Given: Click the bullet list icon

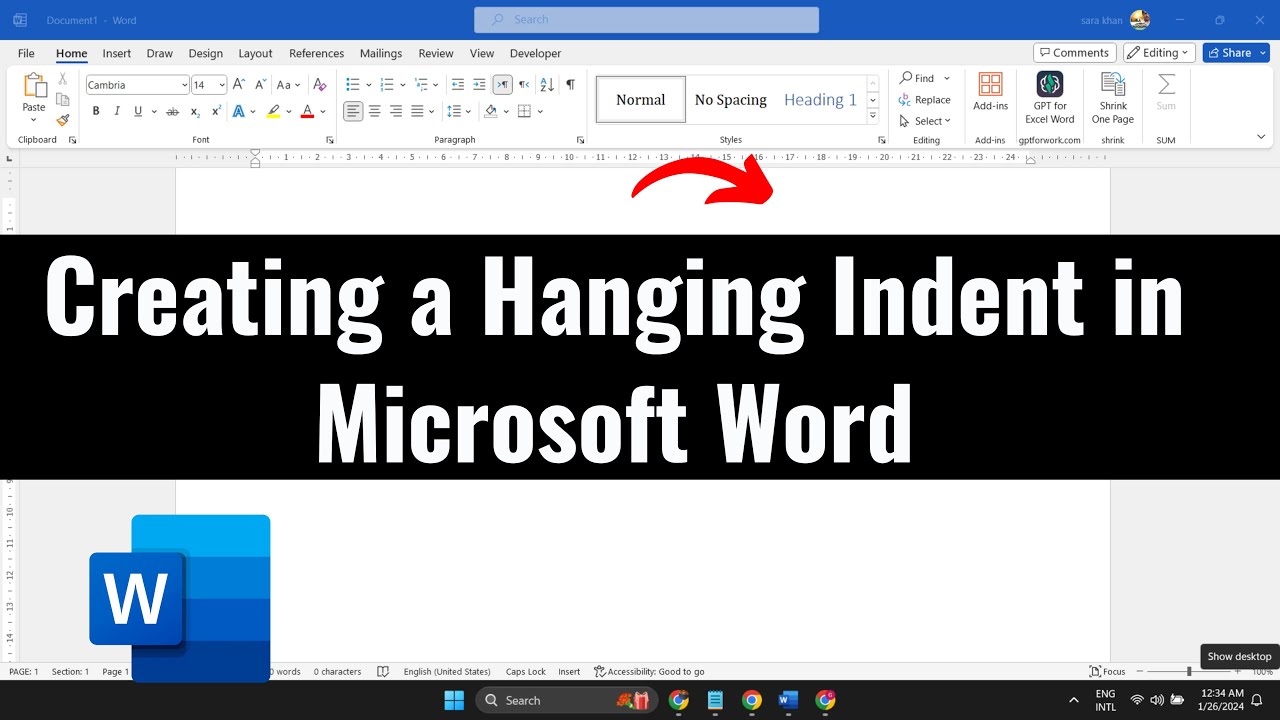Looking at the screenshot, I should [353, 85].
